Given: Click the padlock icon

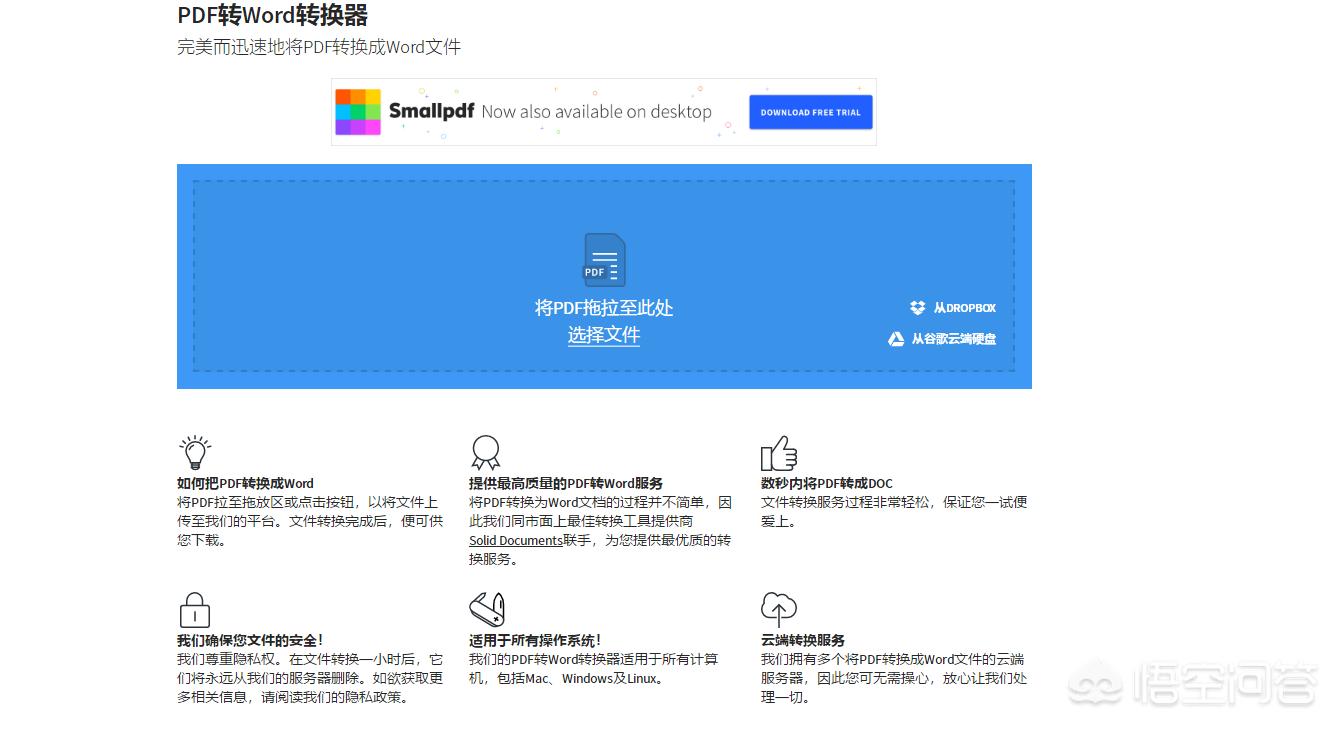Looking at the screenshot, I should [x=194, y=610].
